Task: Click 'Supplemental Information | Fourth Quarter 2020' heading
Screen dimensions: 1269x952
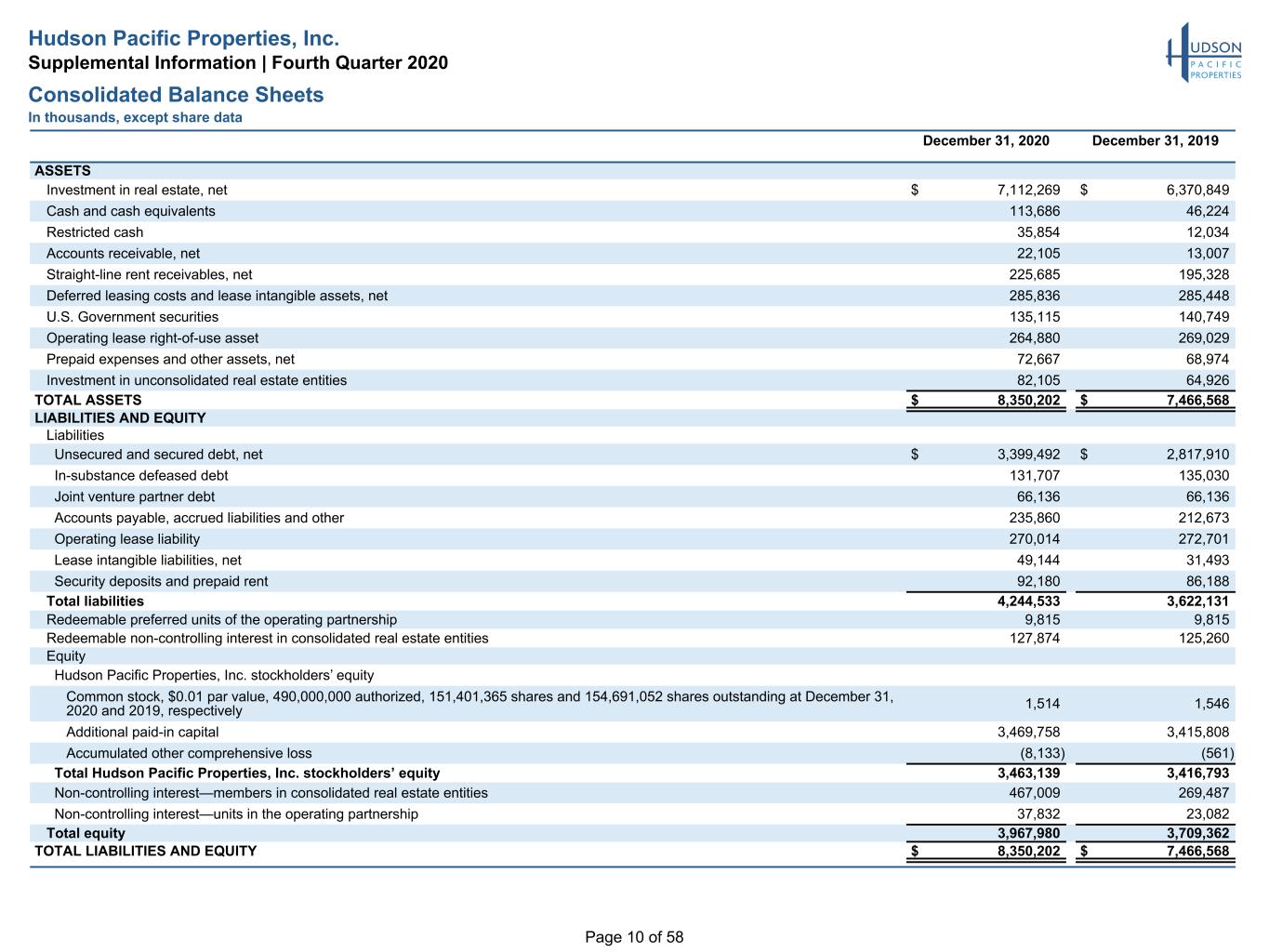Action: tap(238, 63)
